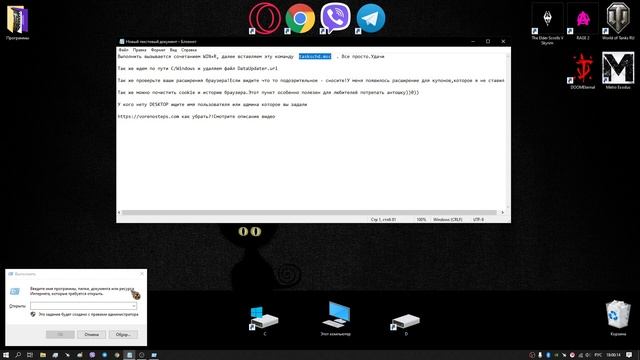The width and height of the screenshot is (640, 360).
Task: Select the C drive desktop shortcut
Action: pos(264,321)
